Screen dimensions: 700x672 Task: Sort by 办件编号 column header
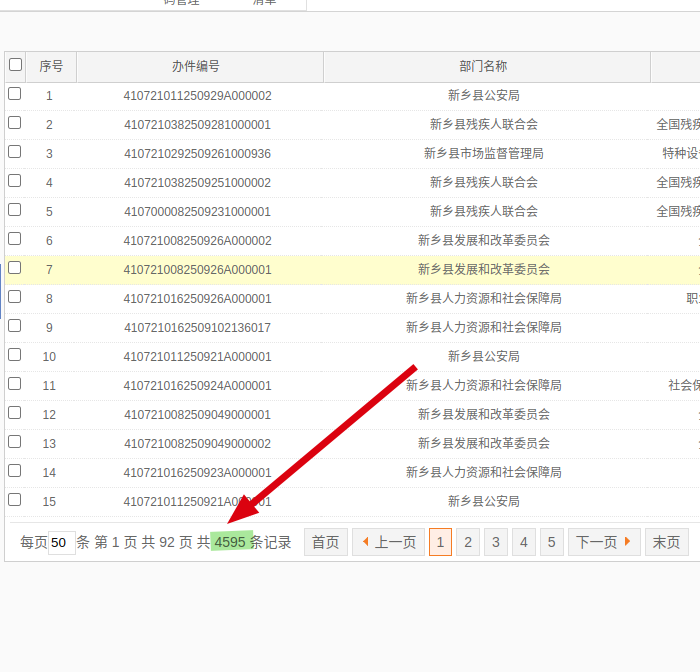click(x=196, y=67)
